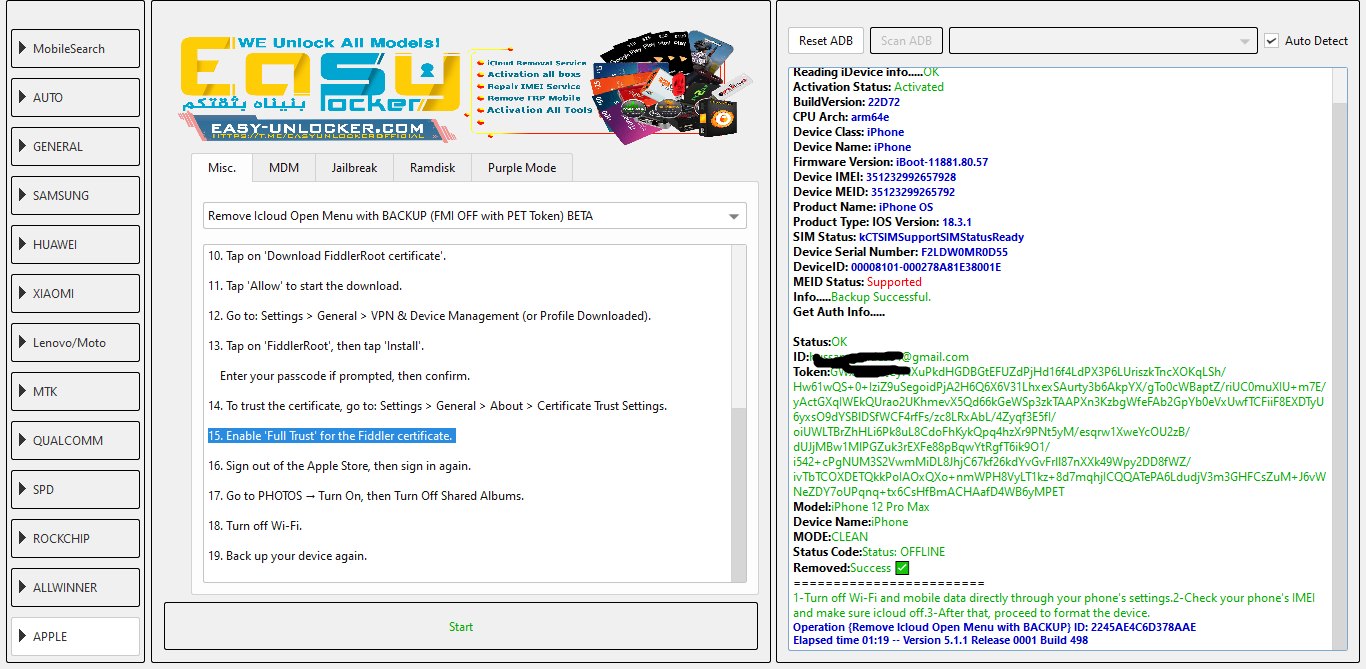Select step 14 about Certificate Trust Settings
Screen dimensions: 1366x669
(x=437, y=406)
